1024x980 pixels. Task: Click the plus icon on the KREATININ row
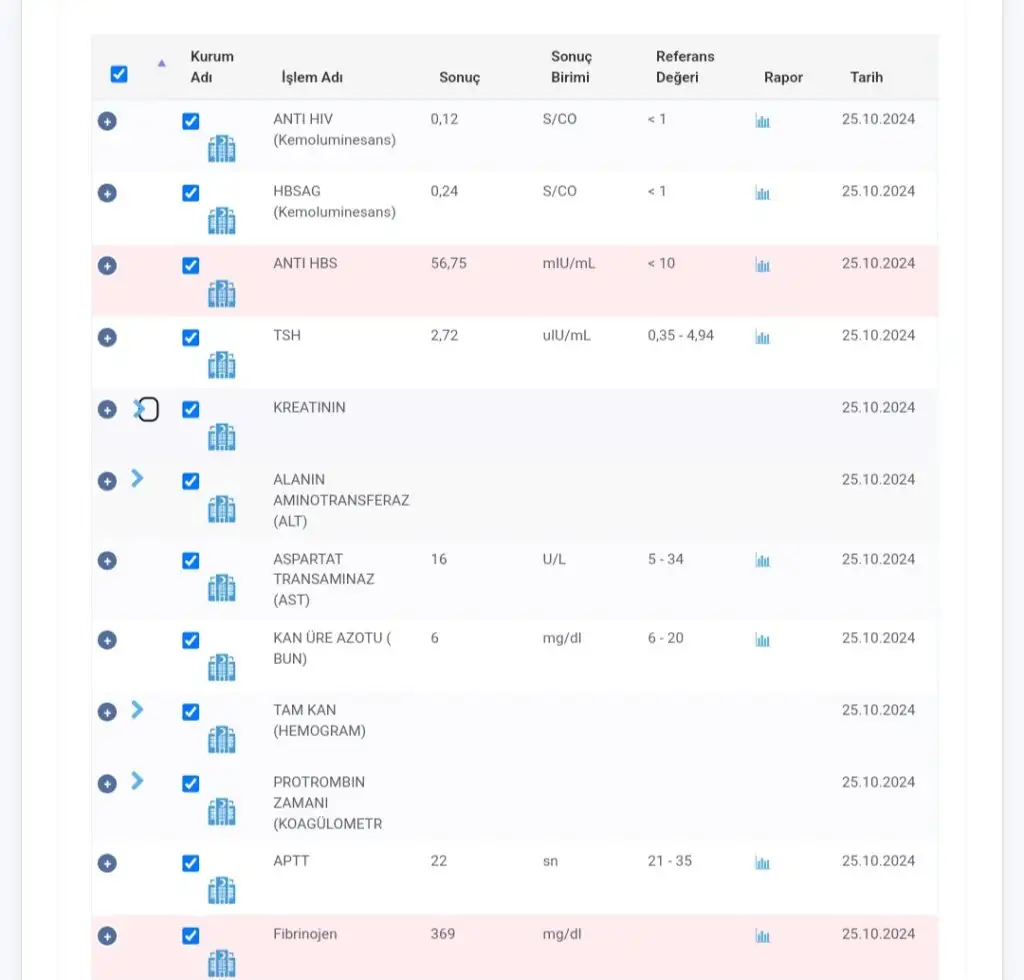[107, 410]
